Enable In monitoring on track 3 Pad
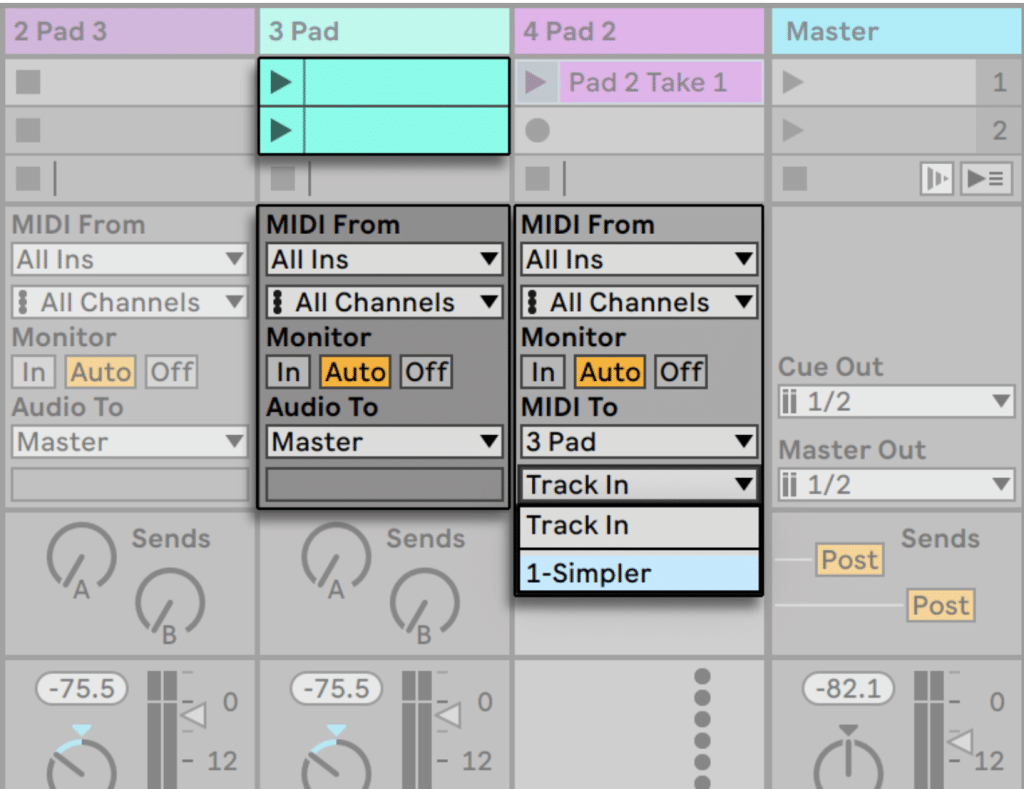Screen dimensions: 1024x789 click(x=288, y=371)
